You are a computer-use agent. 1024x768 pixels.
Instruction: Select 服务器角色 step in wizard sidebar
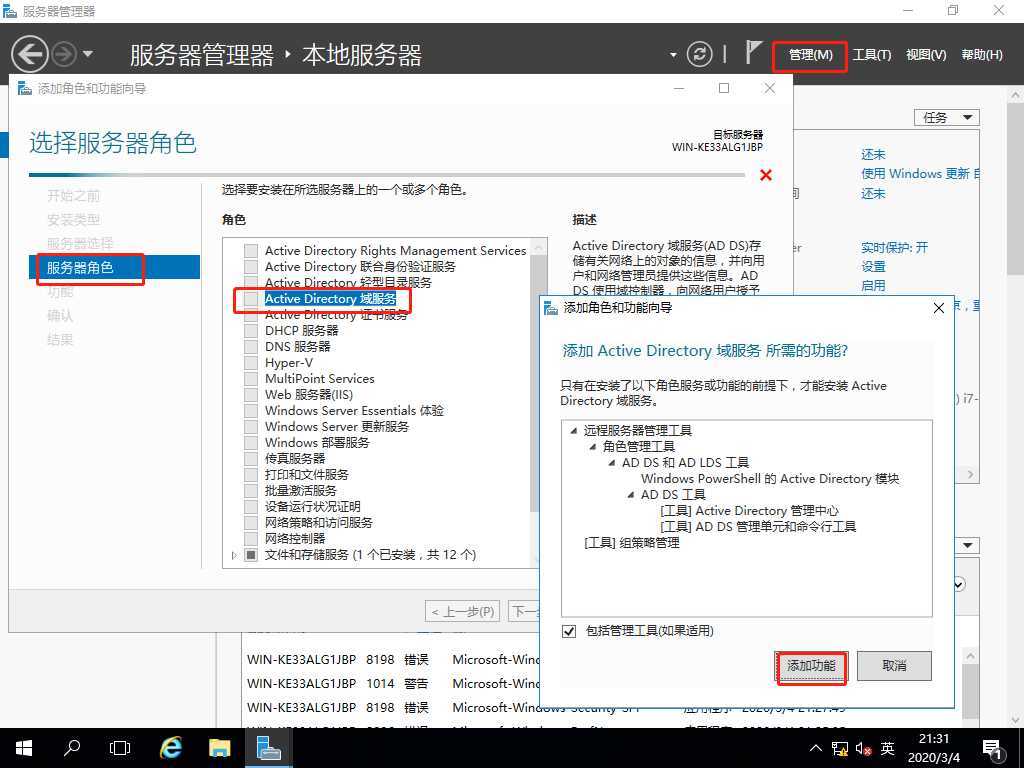coord(114,267)
